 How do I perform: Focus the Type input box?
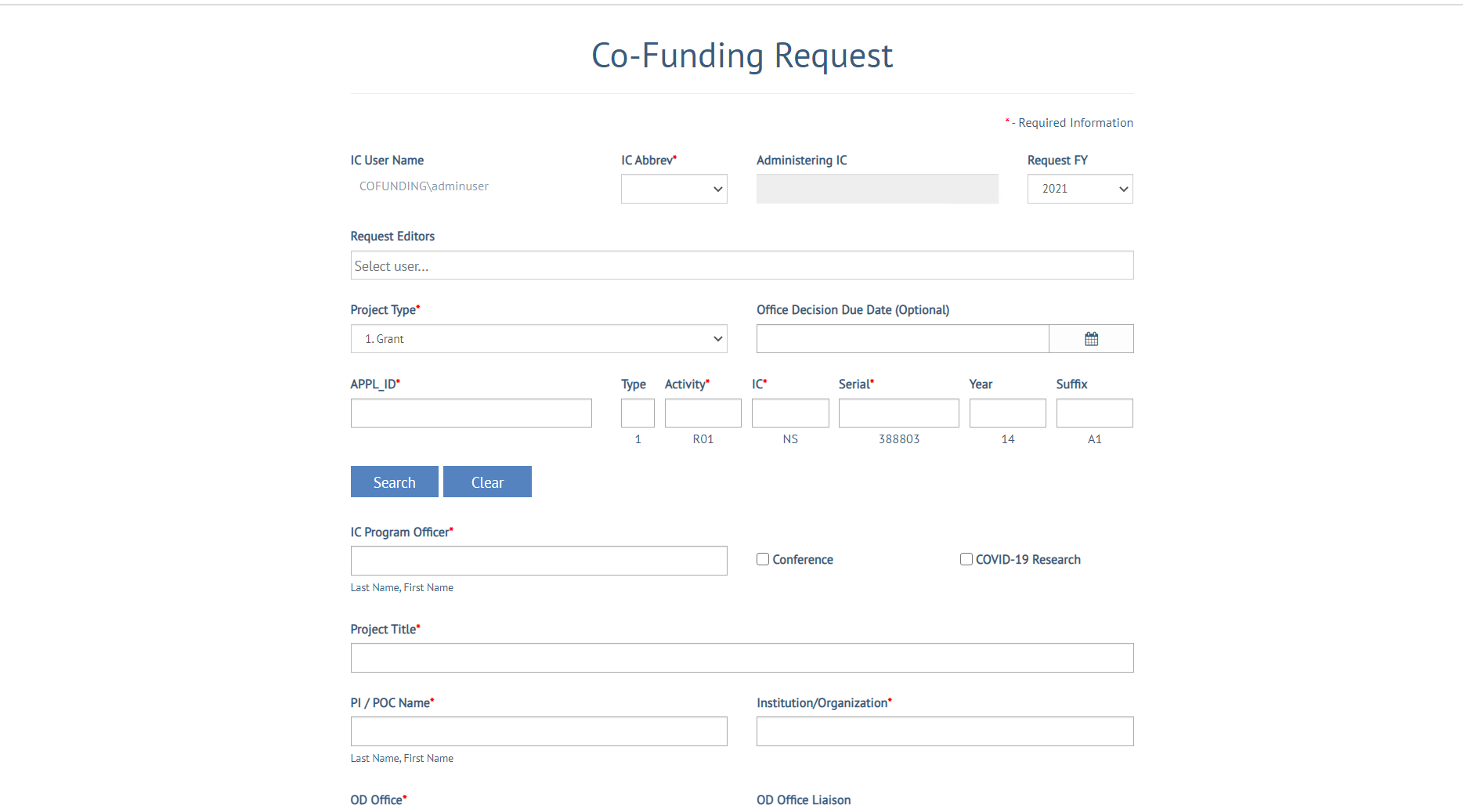pos(638,413)
